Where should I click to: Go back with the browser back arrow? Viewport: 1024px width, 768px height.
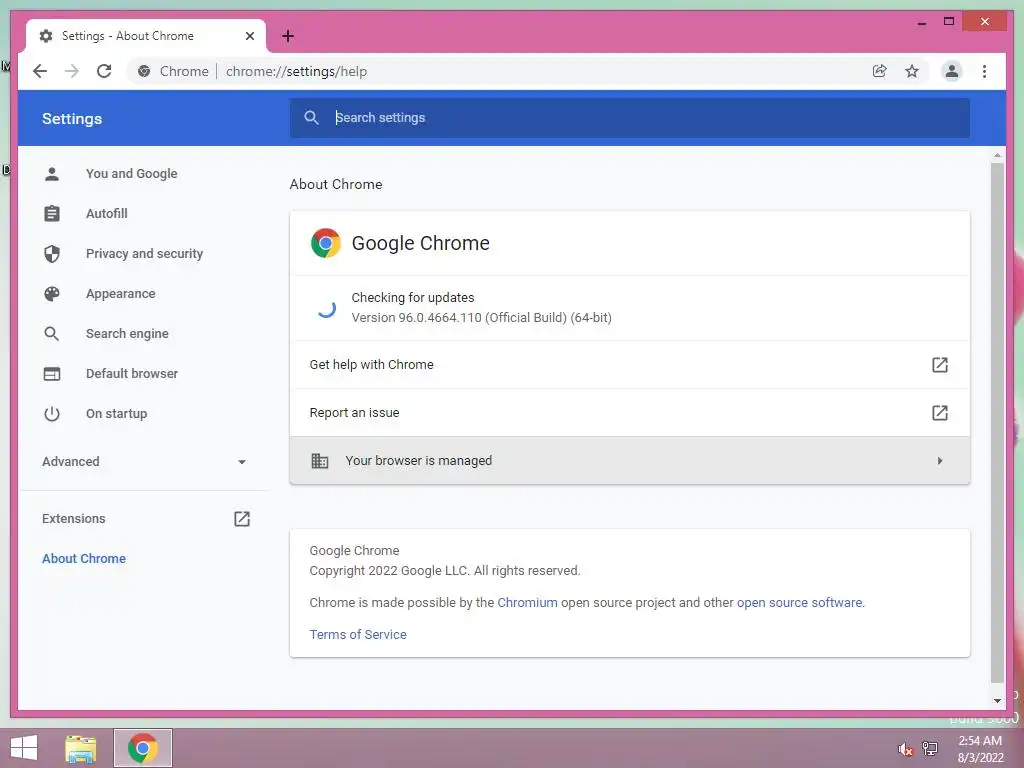pos(40,71)
